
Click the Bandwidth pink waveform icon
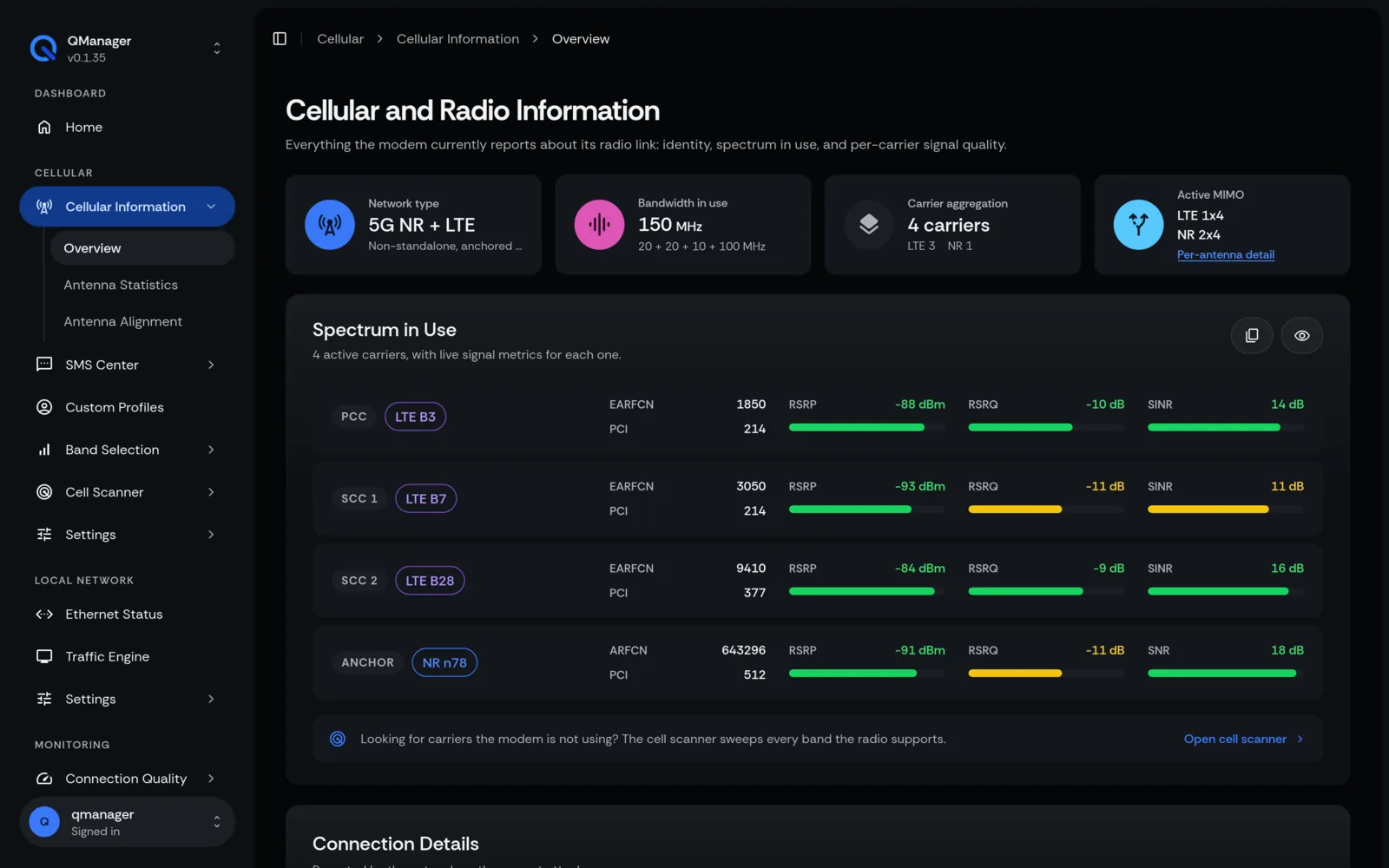point(599,225)
